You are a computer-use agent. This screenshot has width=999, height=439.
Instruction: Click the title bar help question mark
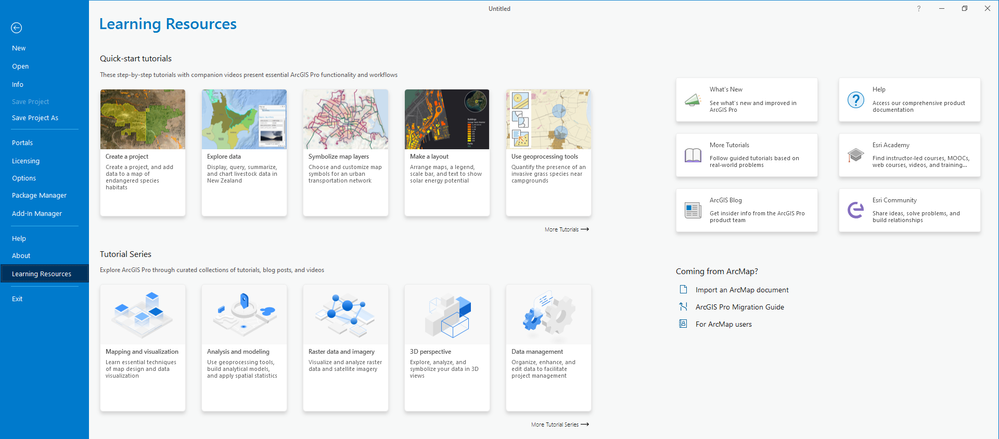tap(918, 9)
